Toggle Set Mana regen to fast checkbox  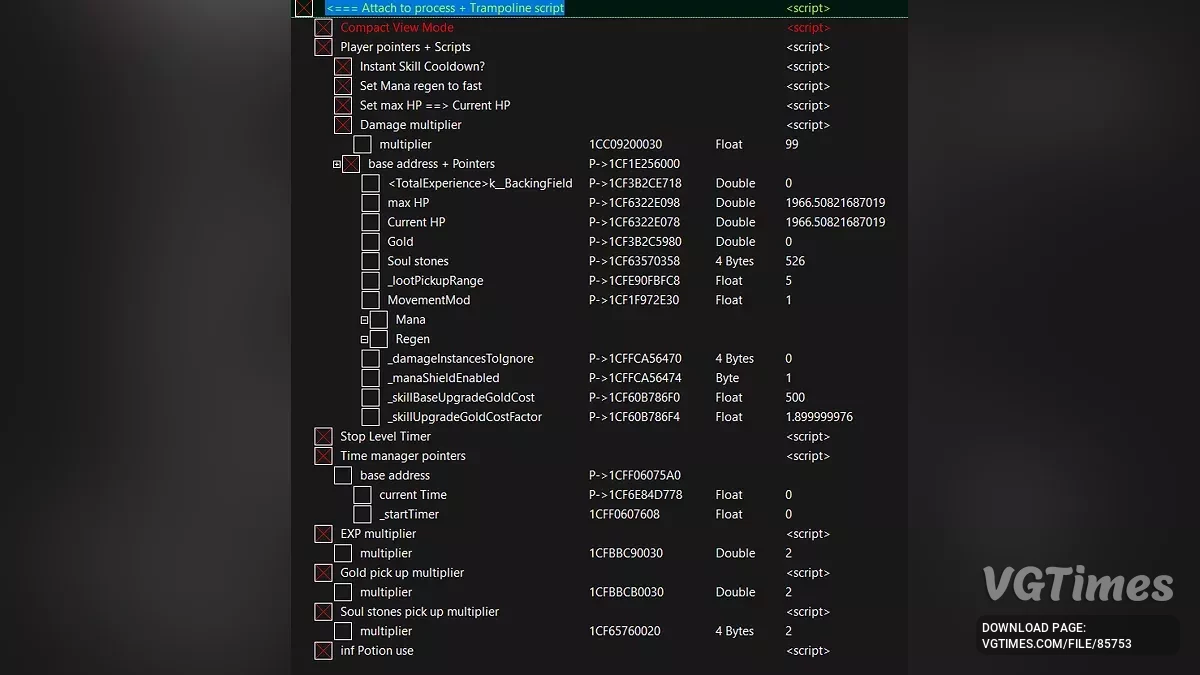click(343, 86)
